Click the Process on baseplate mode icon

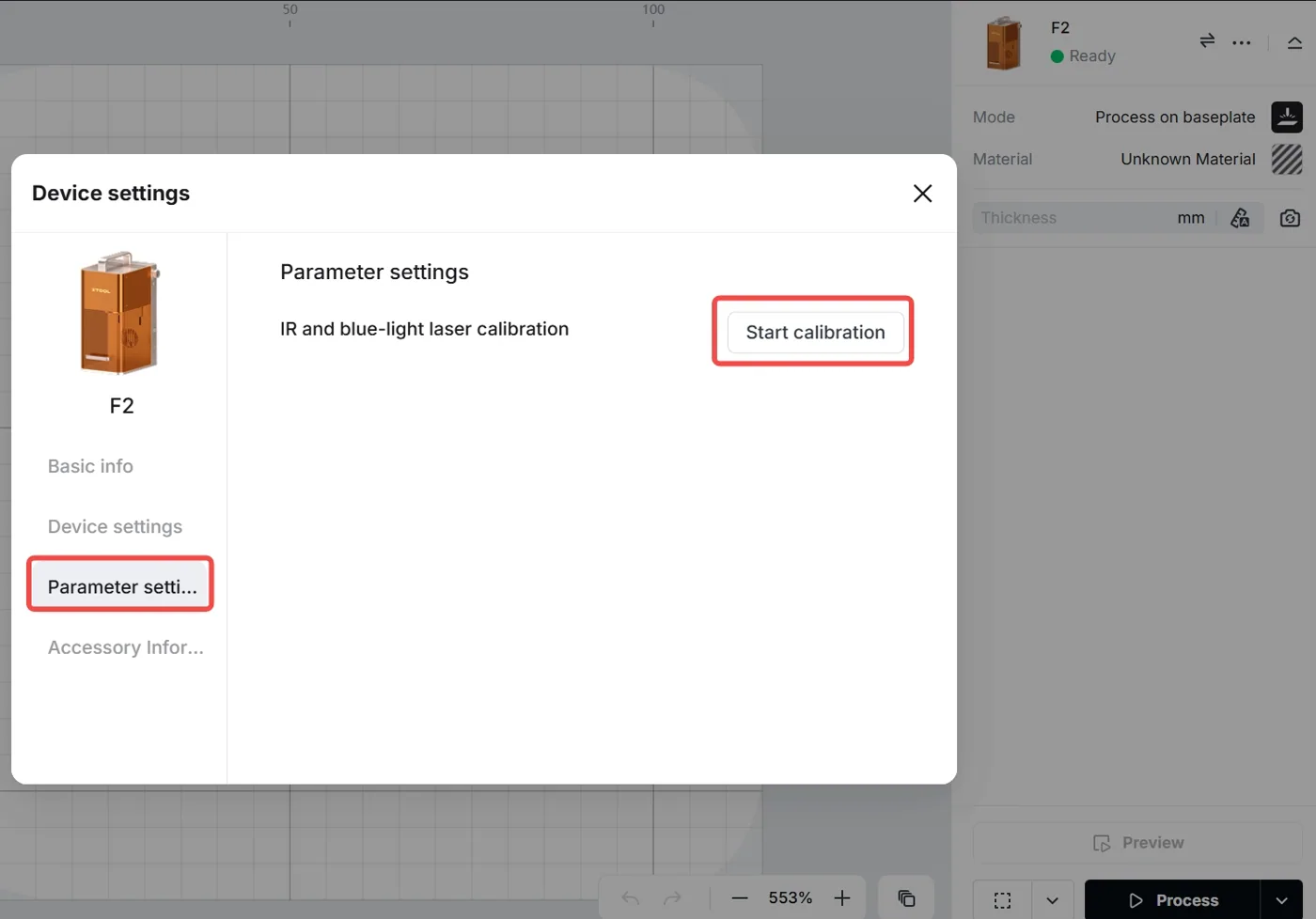point(1287,117)
